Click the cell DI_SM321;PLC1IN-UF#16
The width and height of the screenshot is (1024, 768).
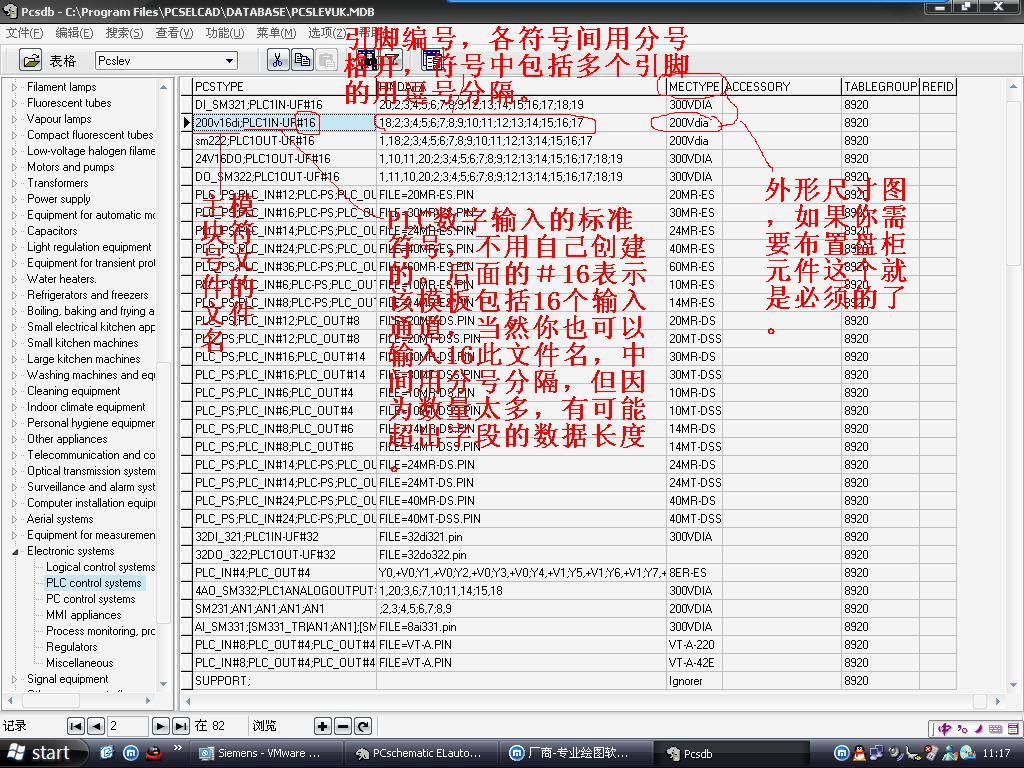pos(285,104)
